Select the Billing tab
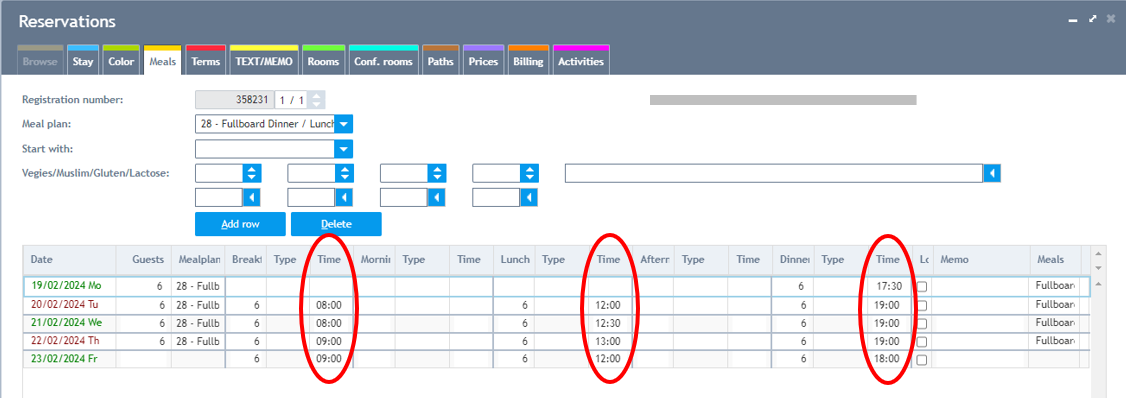This screenshot has height=398, width=1126. pyautogui.click(x=528, y=61)
